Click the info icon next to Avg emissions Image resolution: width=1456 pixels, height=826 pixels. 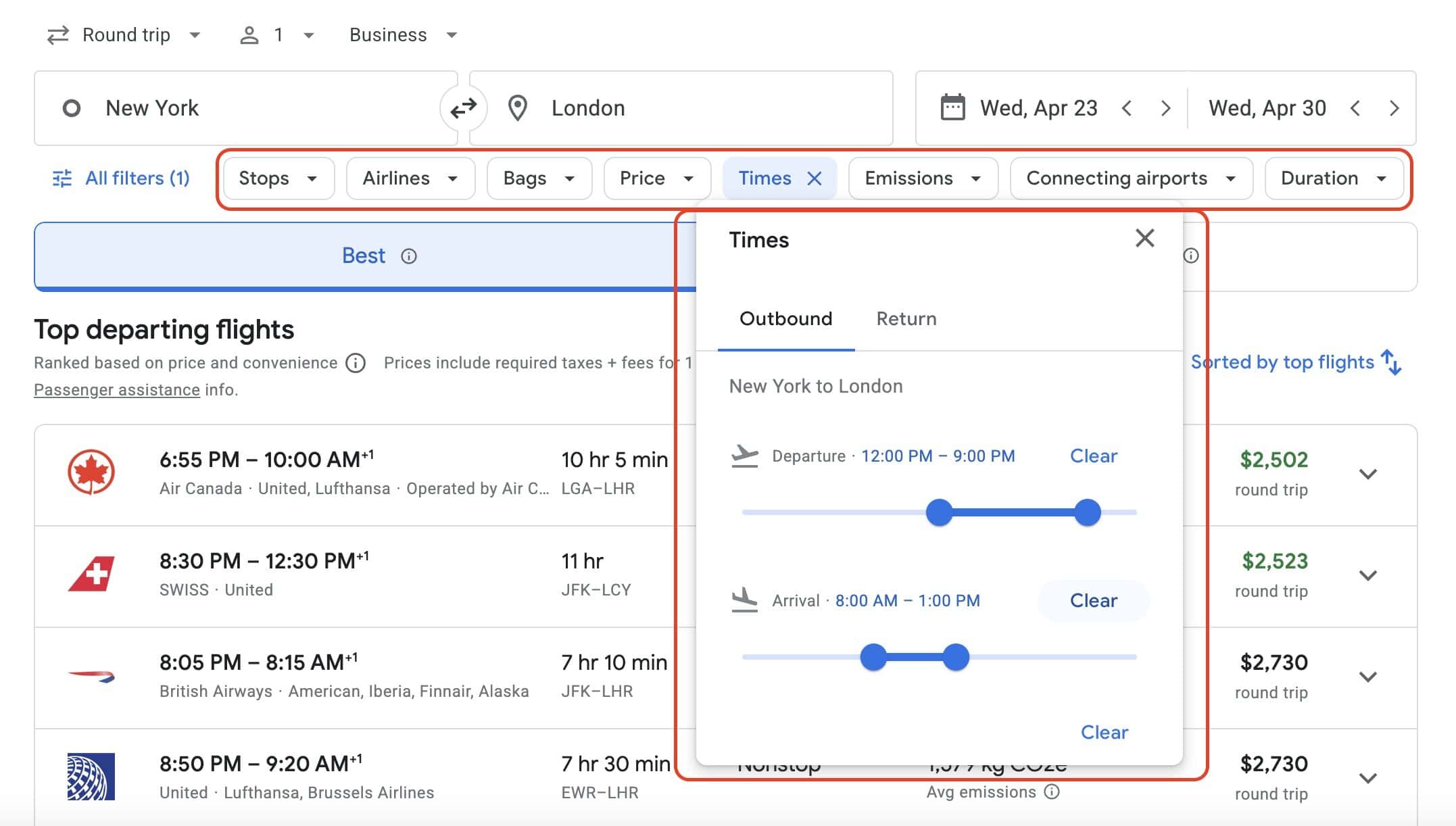(1052, 792)
